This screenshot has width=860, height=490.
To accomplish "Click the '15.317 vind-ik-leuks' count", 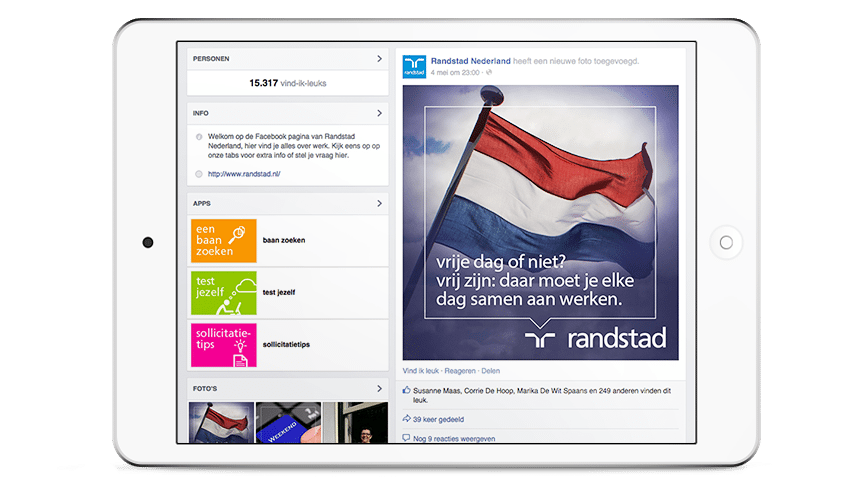I will 288,83.
